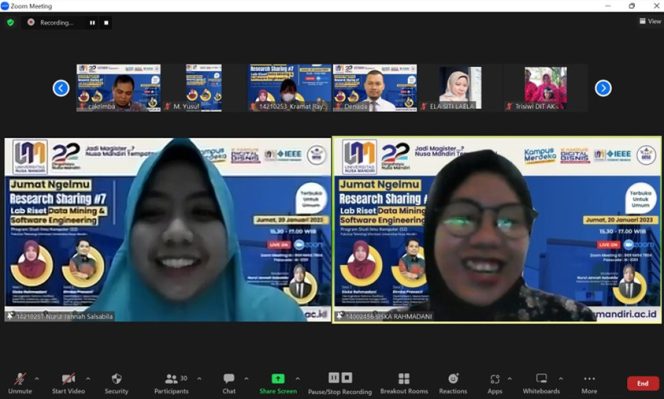Expand apps options arrow

click(x=509, y=379)
